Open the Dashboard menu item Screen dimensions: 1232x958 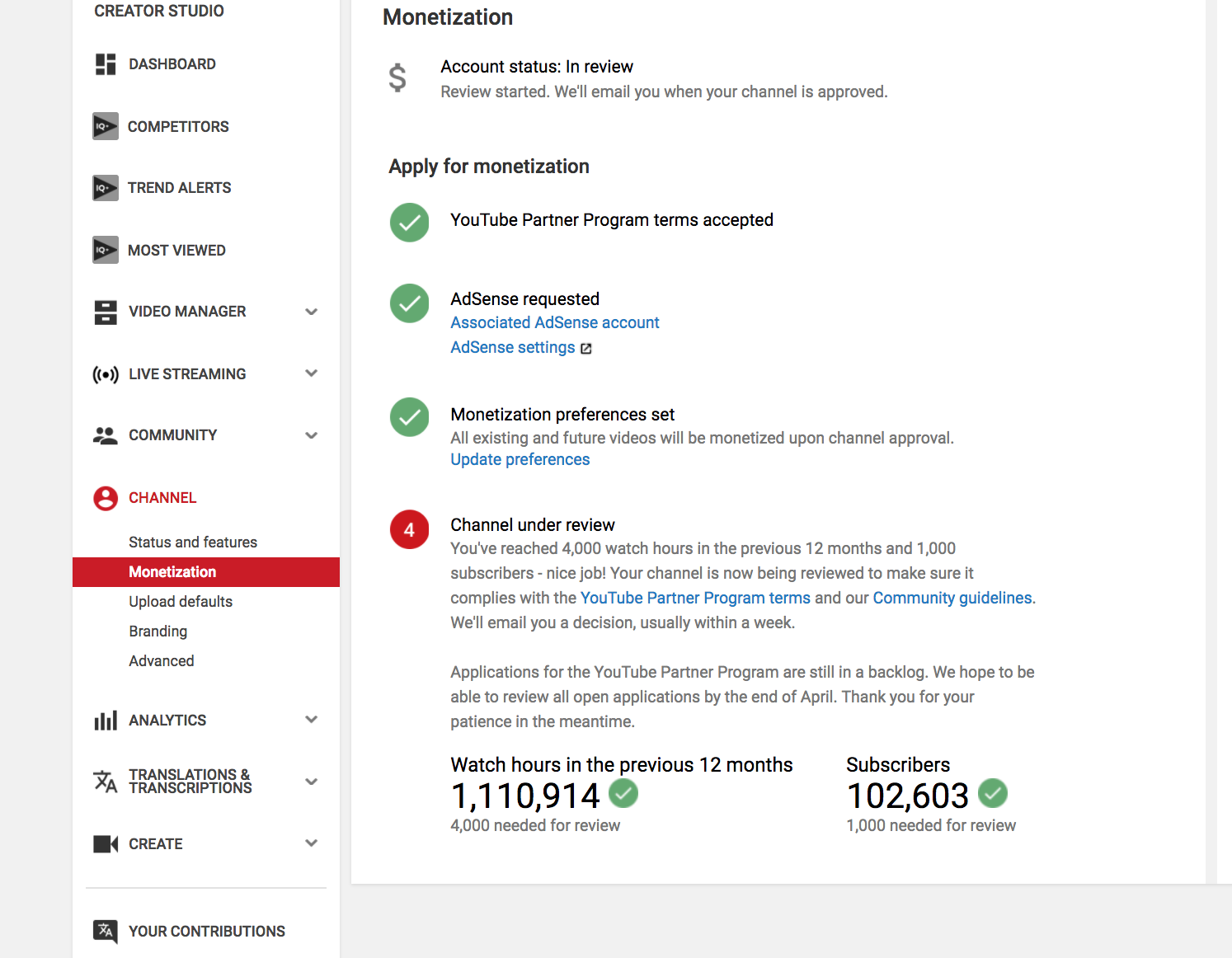(172, 64)
